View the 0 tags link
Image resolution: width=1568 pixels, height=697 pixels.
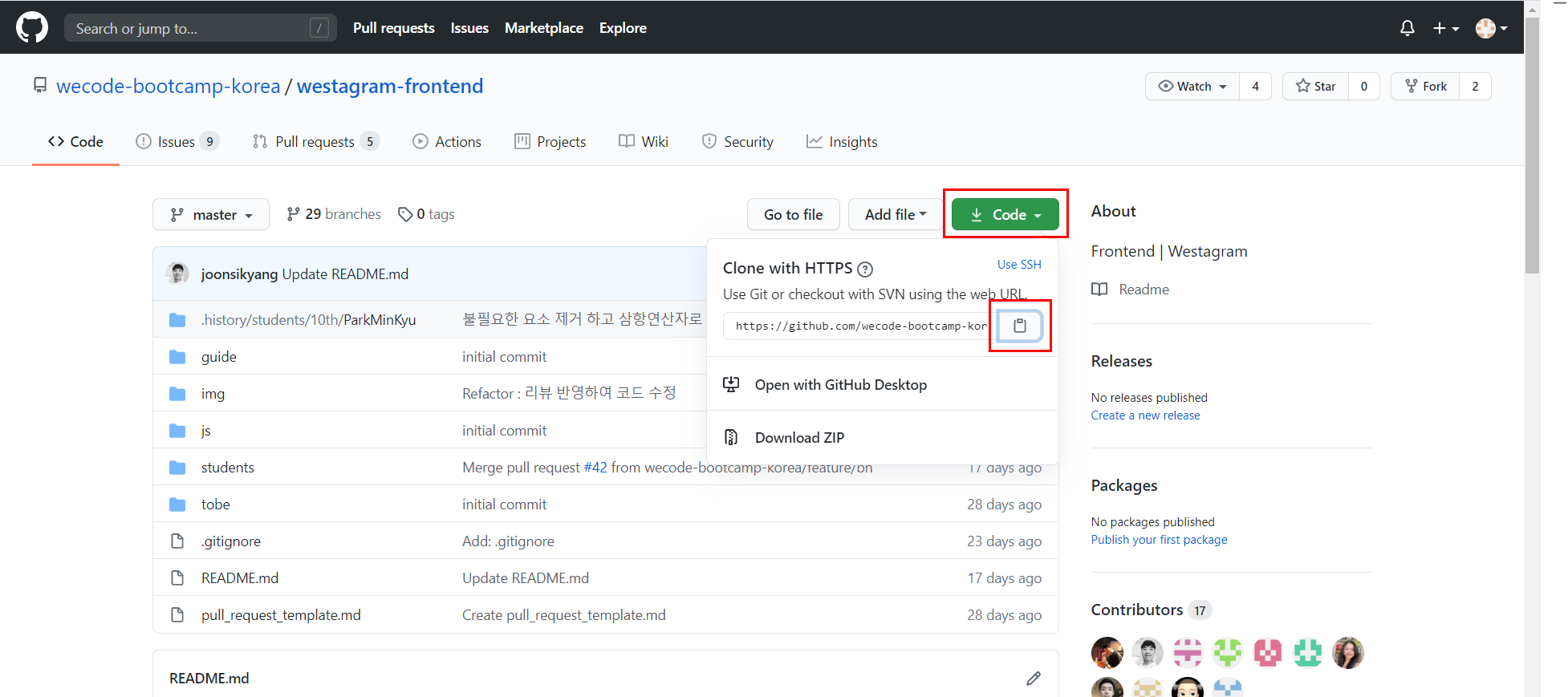[x=426, y=214]
